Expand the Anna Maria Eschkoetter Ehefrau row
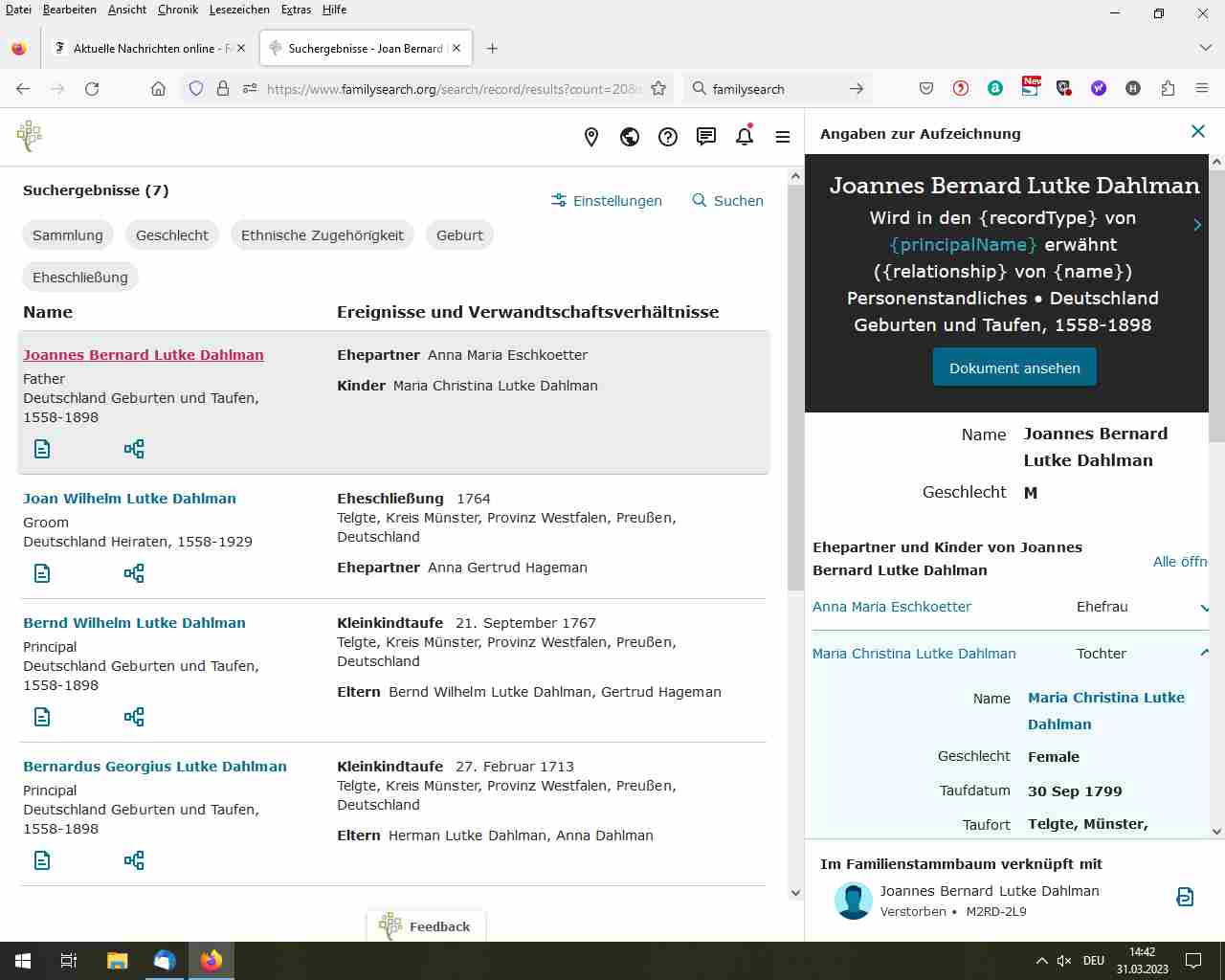1225x980 pixels. pos(1011,607)
